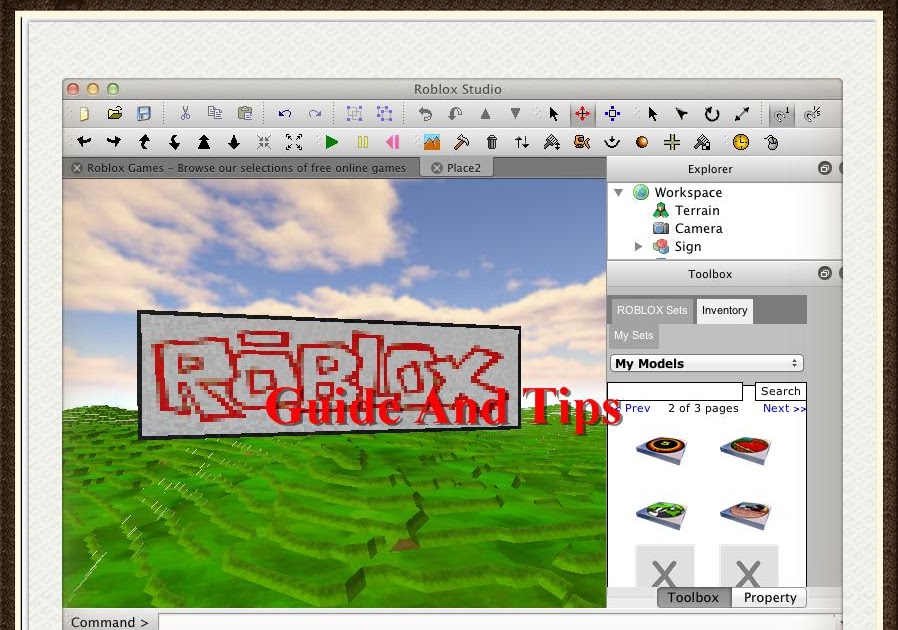Reset simulation with pink rewind icon
Image resolution: width=898 pixels, height=630 pixels.
pos(392,142)
